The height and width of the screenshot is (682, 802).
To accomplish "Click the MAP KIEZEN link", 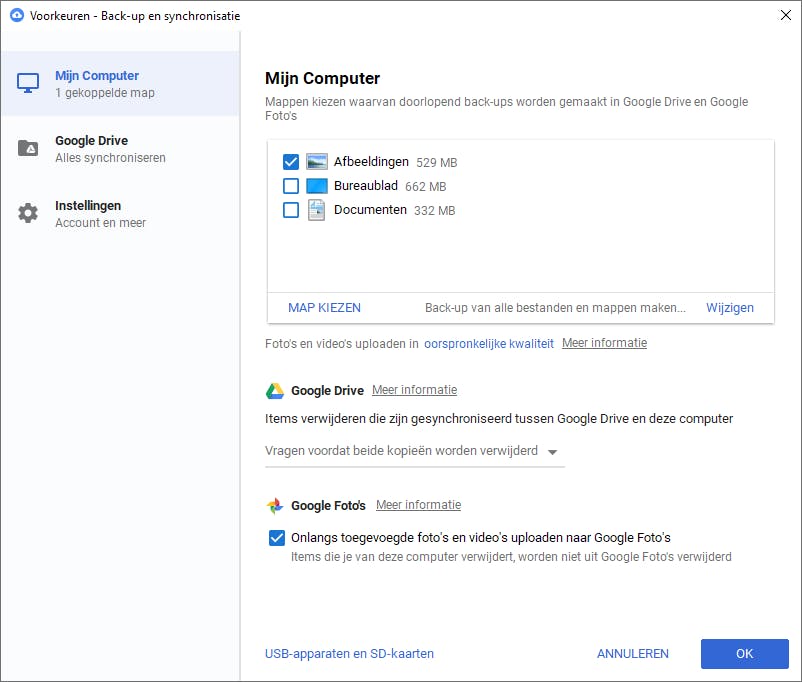I will [x=324, y=307].
